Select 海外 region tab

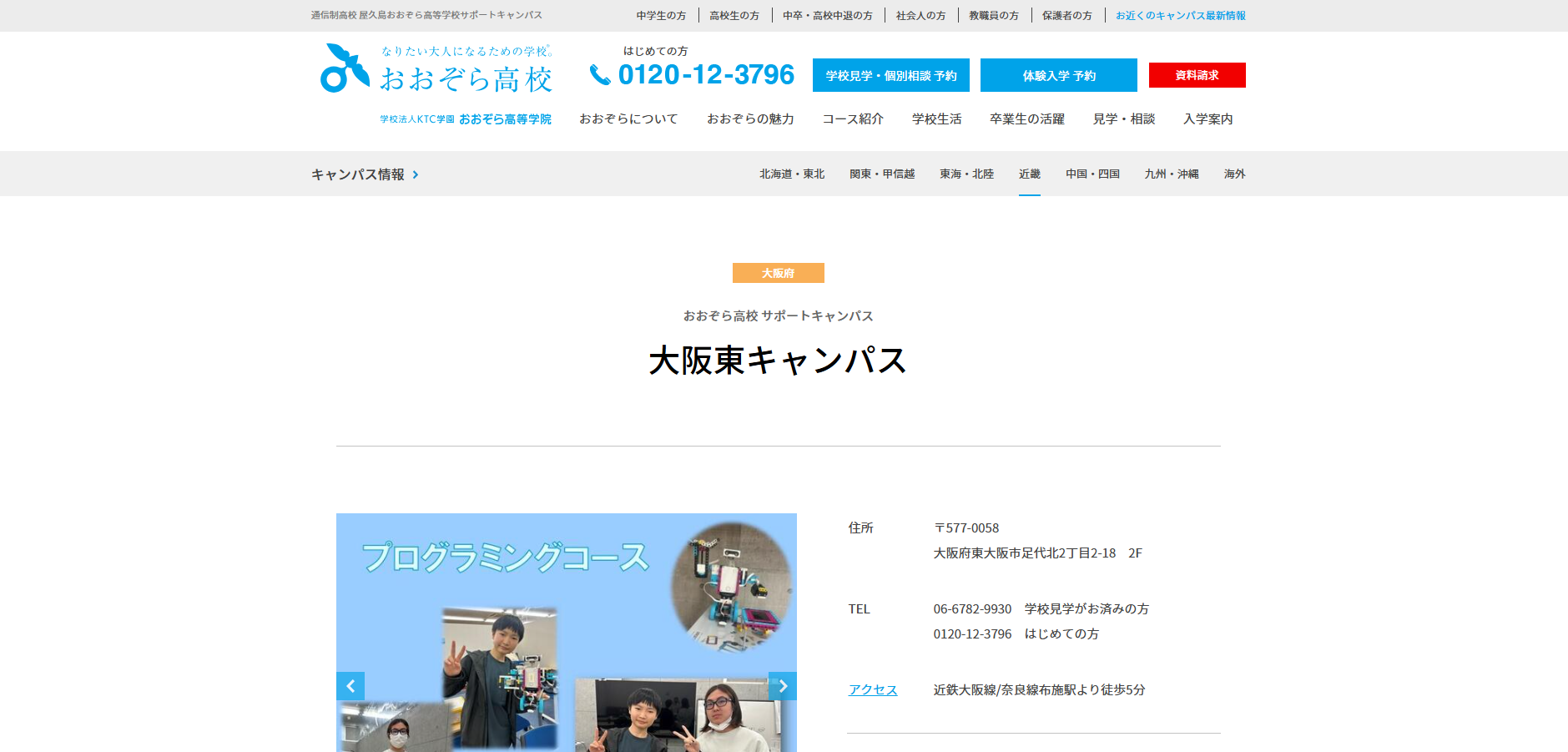click(1235, 174)
